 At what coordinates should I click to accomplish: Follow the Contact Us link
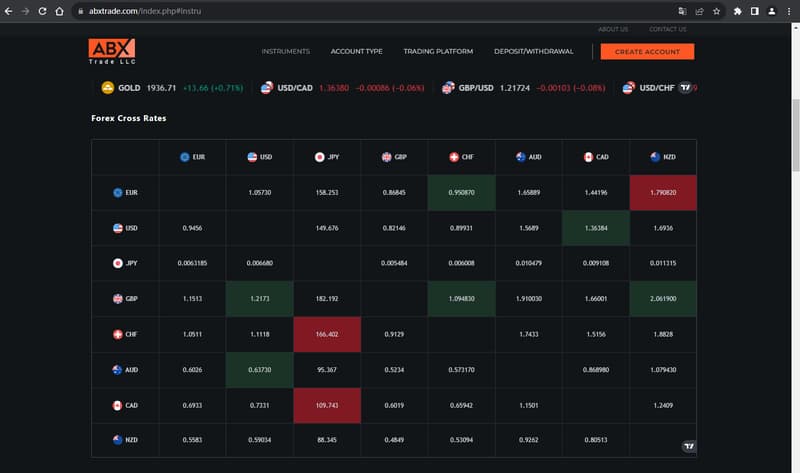(x=667, y=29)
